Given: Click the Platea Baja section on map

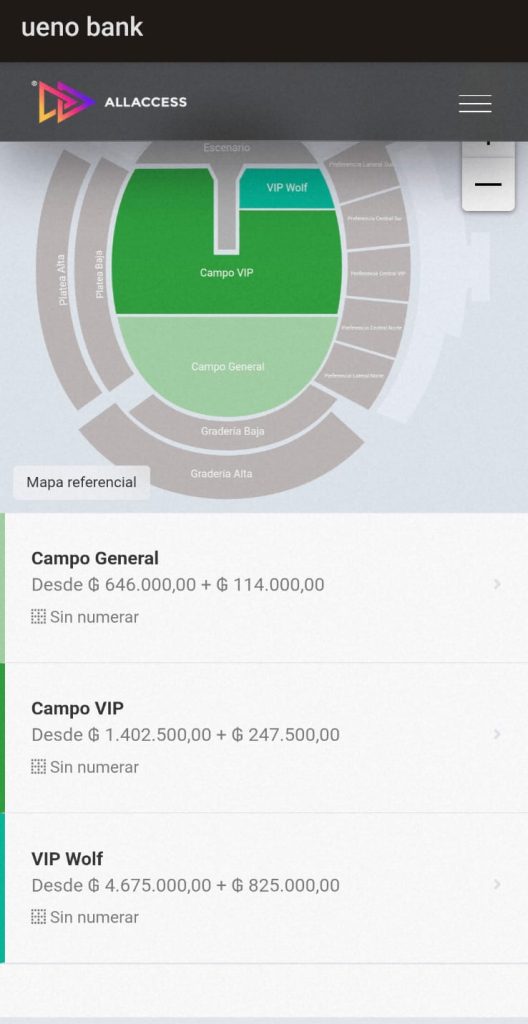Looking at the screenshot, I should click(101, 274).
